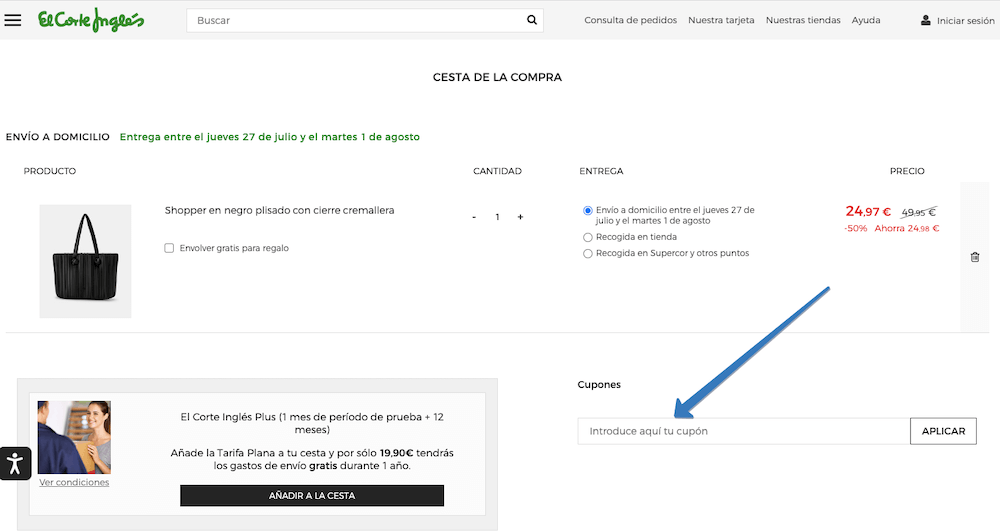Open the hamburger menu icon
1000x532 pixels.
click(13, 20)
